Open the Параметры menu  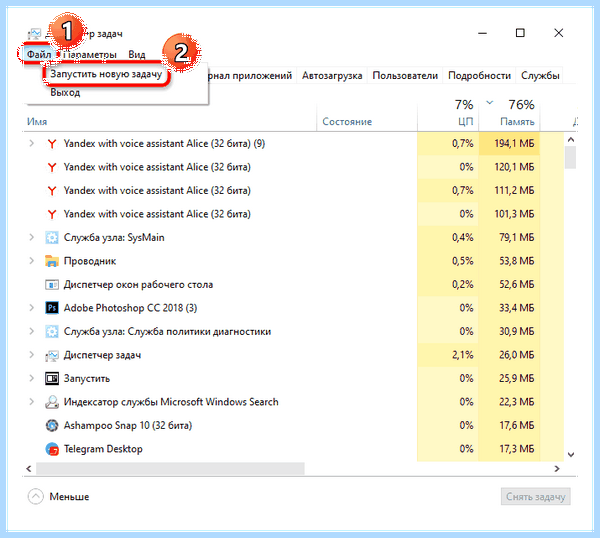click(90, 55)
